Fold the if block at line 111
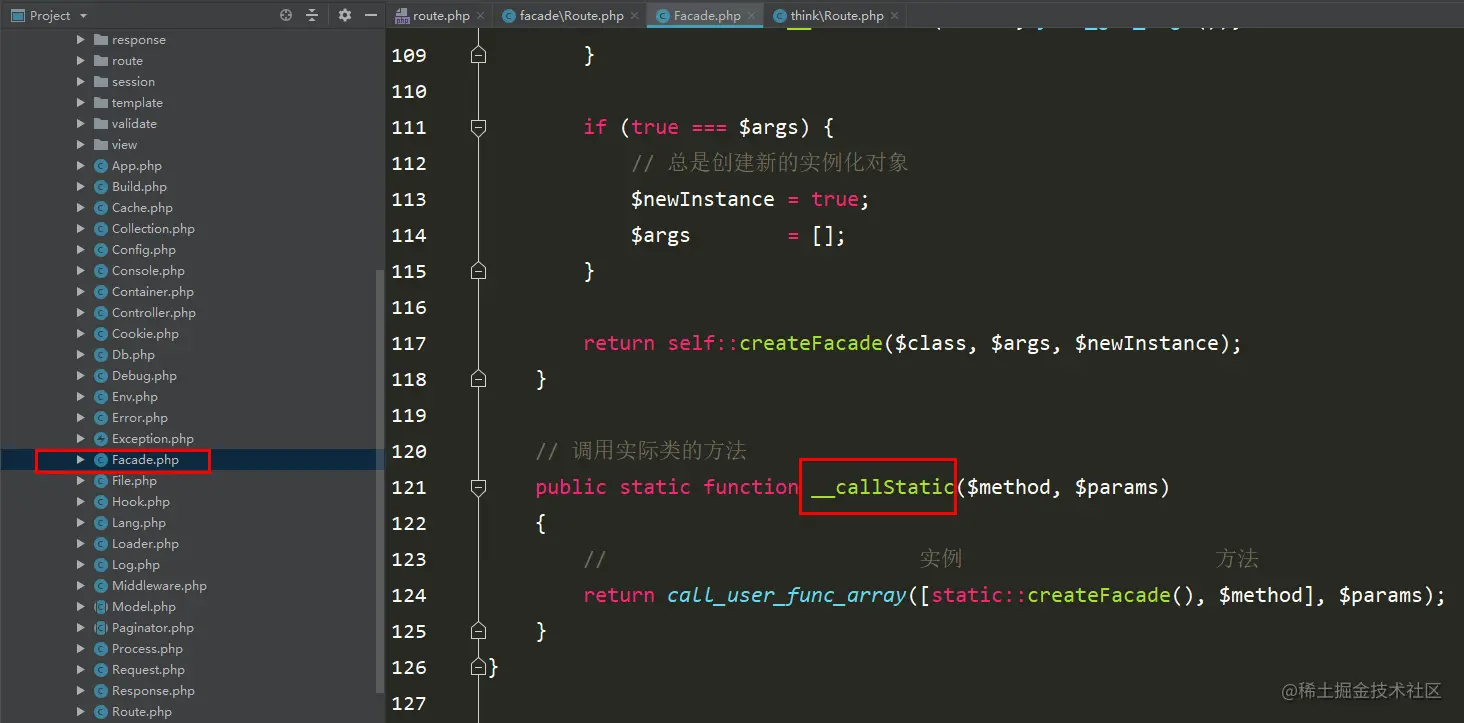Image resolution: width=1464 pixels, height=723 pixels. pyautogui.click(x=478, y=127)
